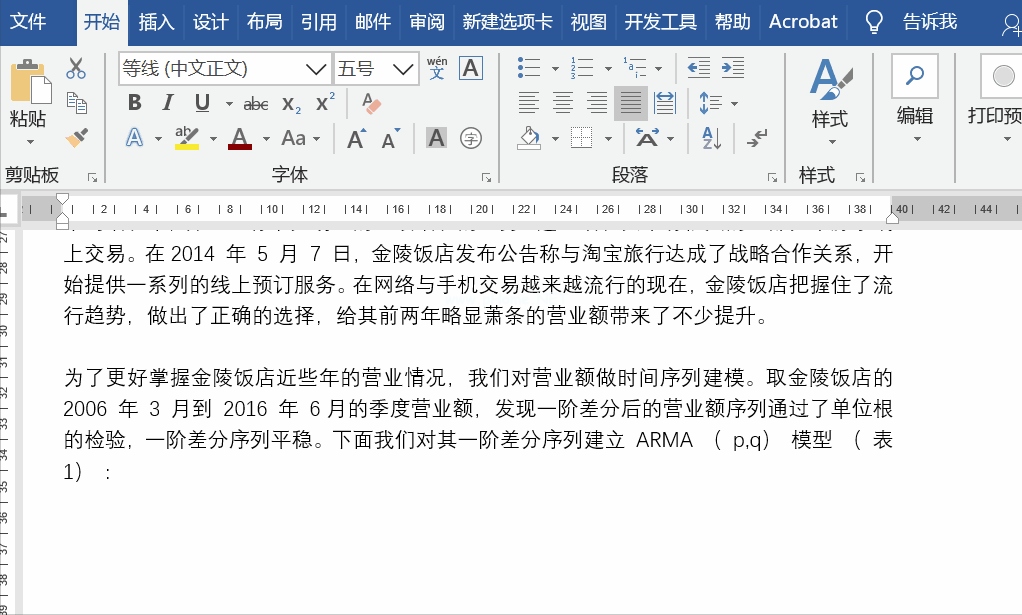
Task: Switch to the 插入 ribbon tab
Action: click(156, 21)
